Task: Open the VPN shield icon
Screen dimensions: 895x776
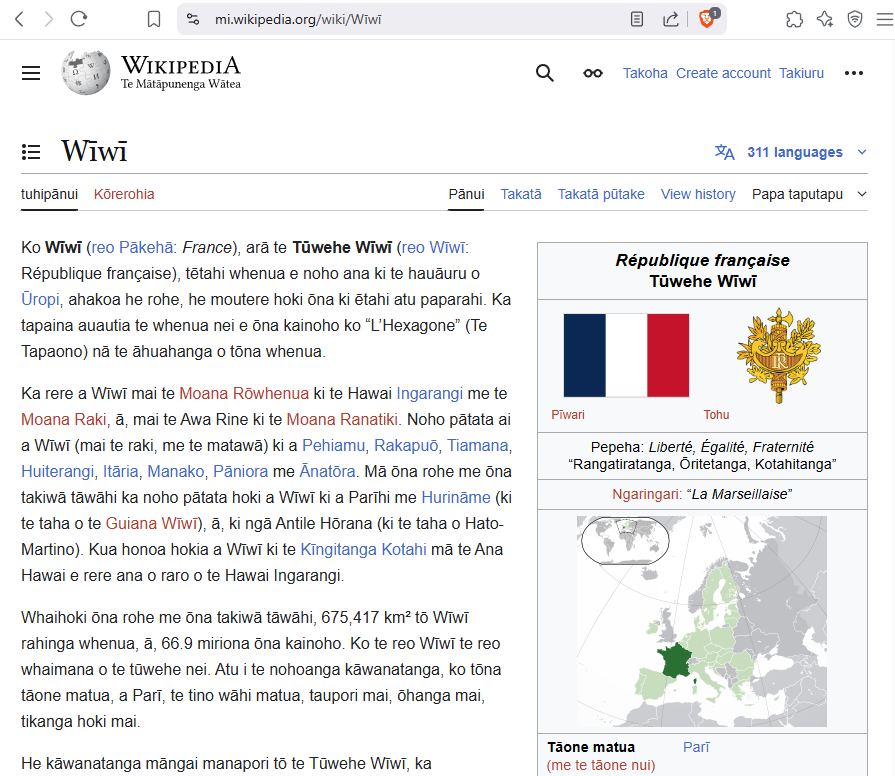Action: (854, 19)
